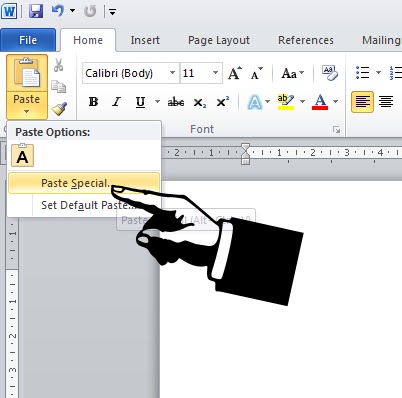
Task: Choose Set Default Paste menu entry
Action: 84,205
